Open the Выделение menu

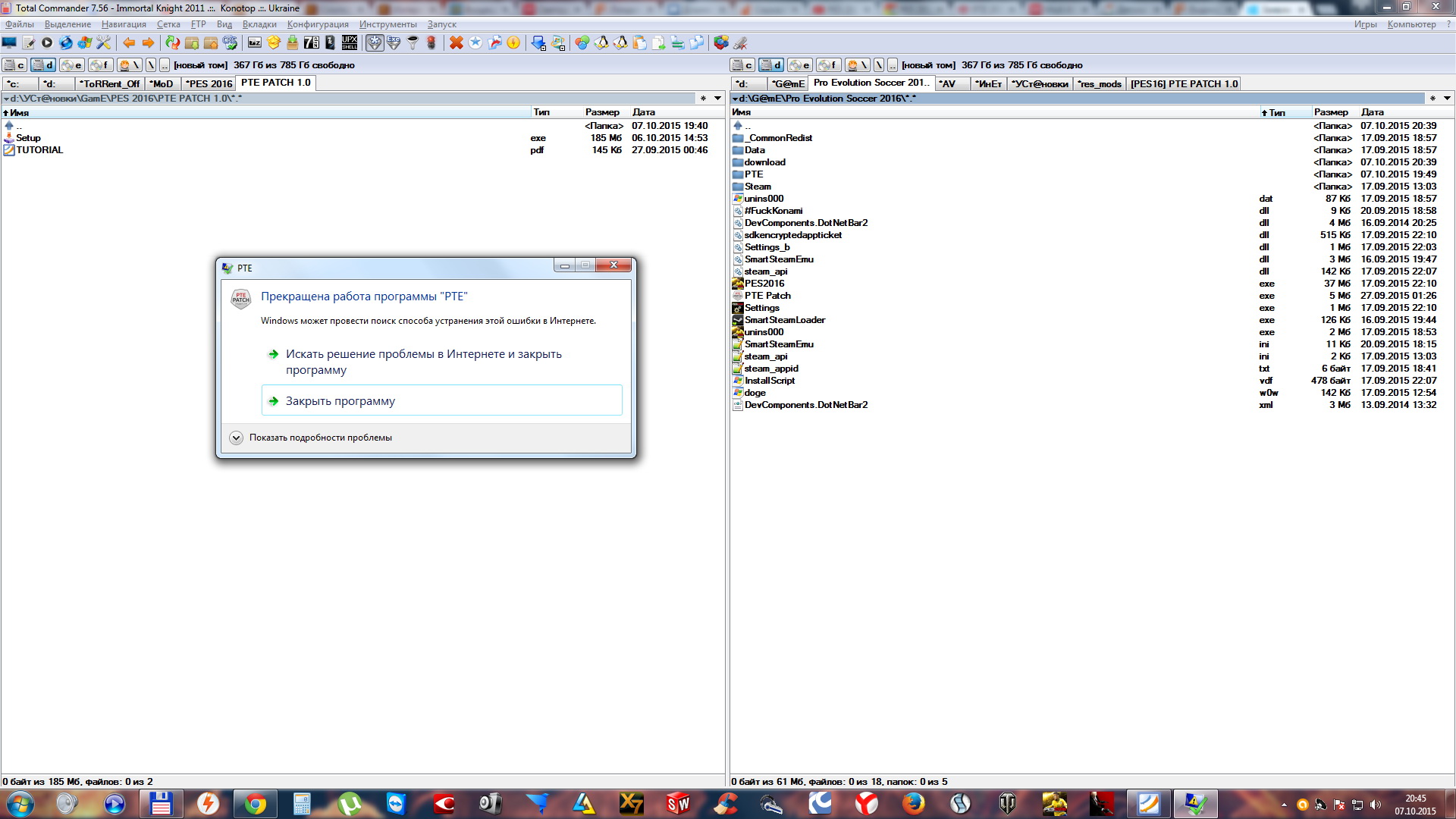67,24
